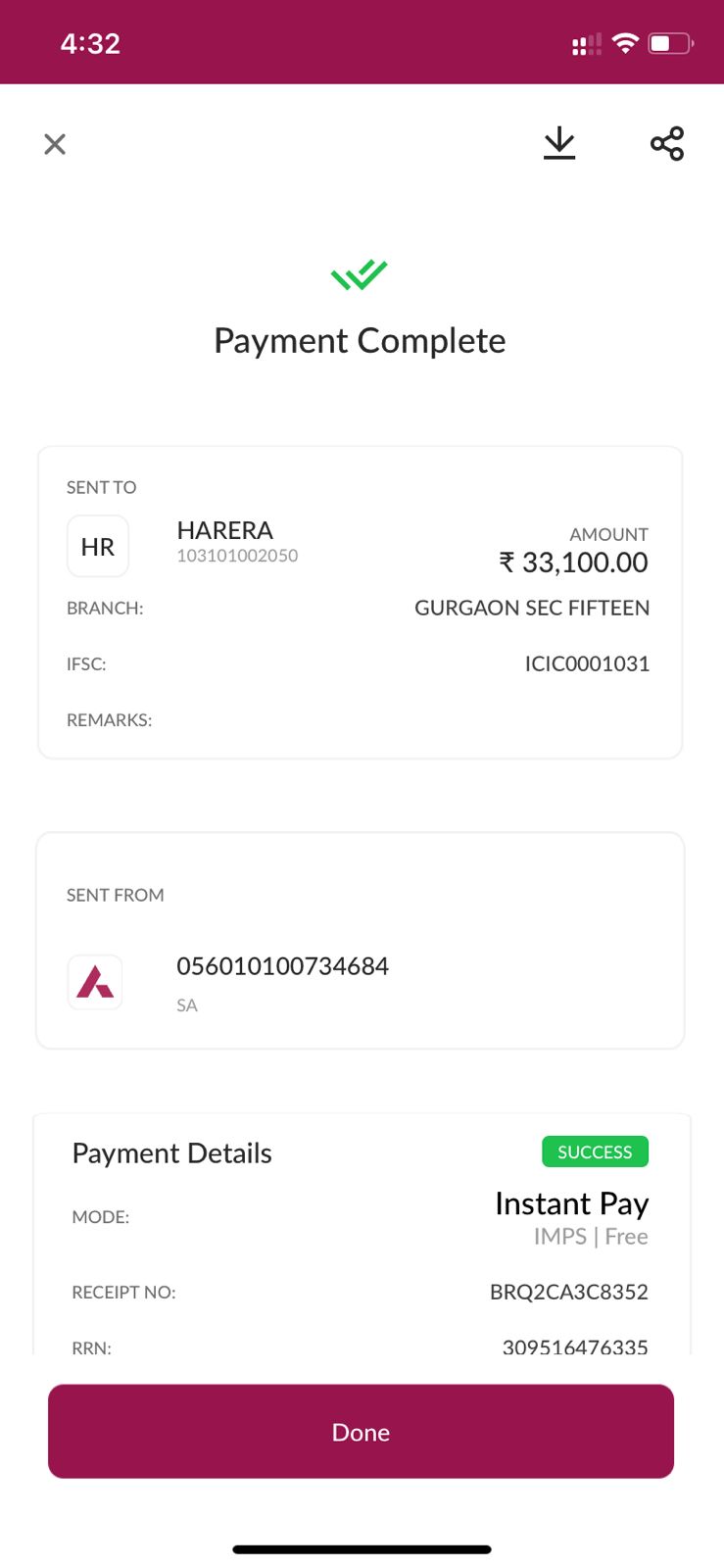Tap the Instant Pay mode text

(x=571, y=1203)
